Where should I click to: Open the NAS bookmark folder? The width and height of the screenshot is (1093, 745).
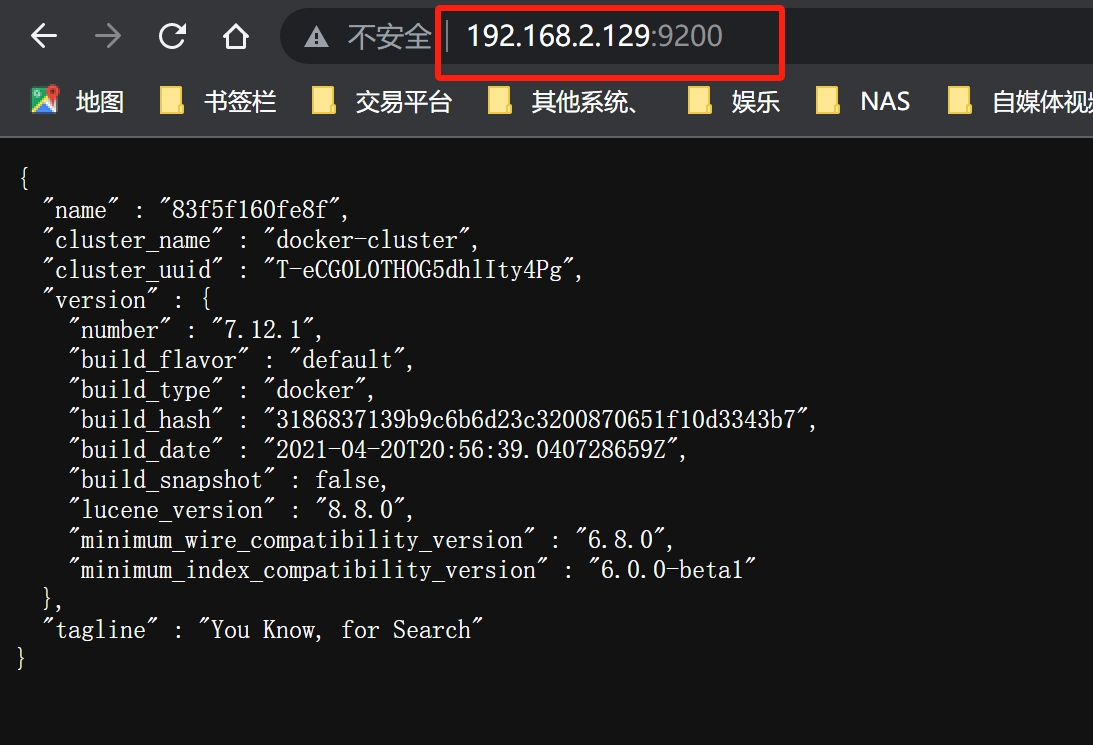863,102
